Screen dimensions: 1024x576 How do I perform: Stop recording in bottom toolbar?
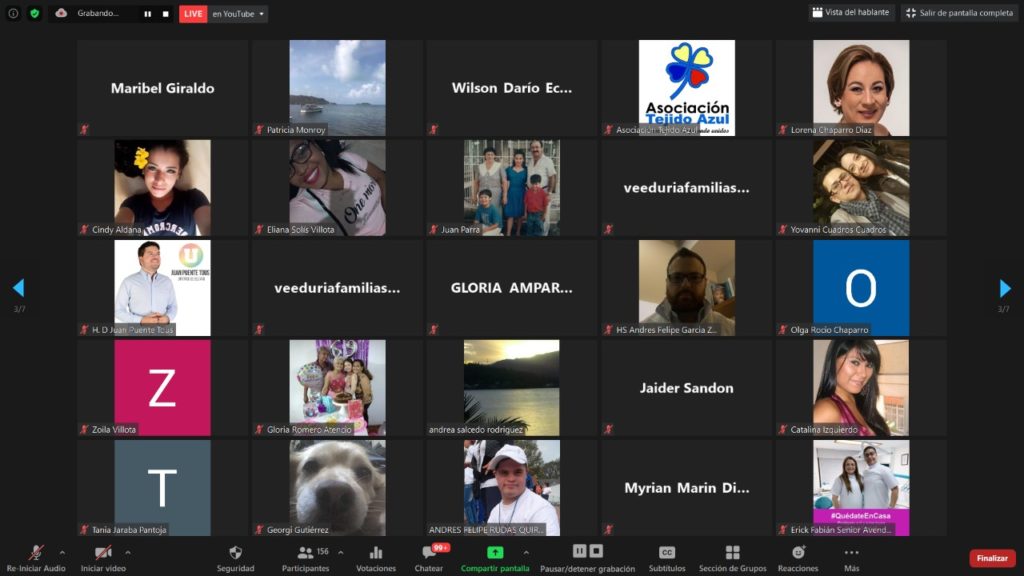click(596, 551)
